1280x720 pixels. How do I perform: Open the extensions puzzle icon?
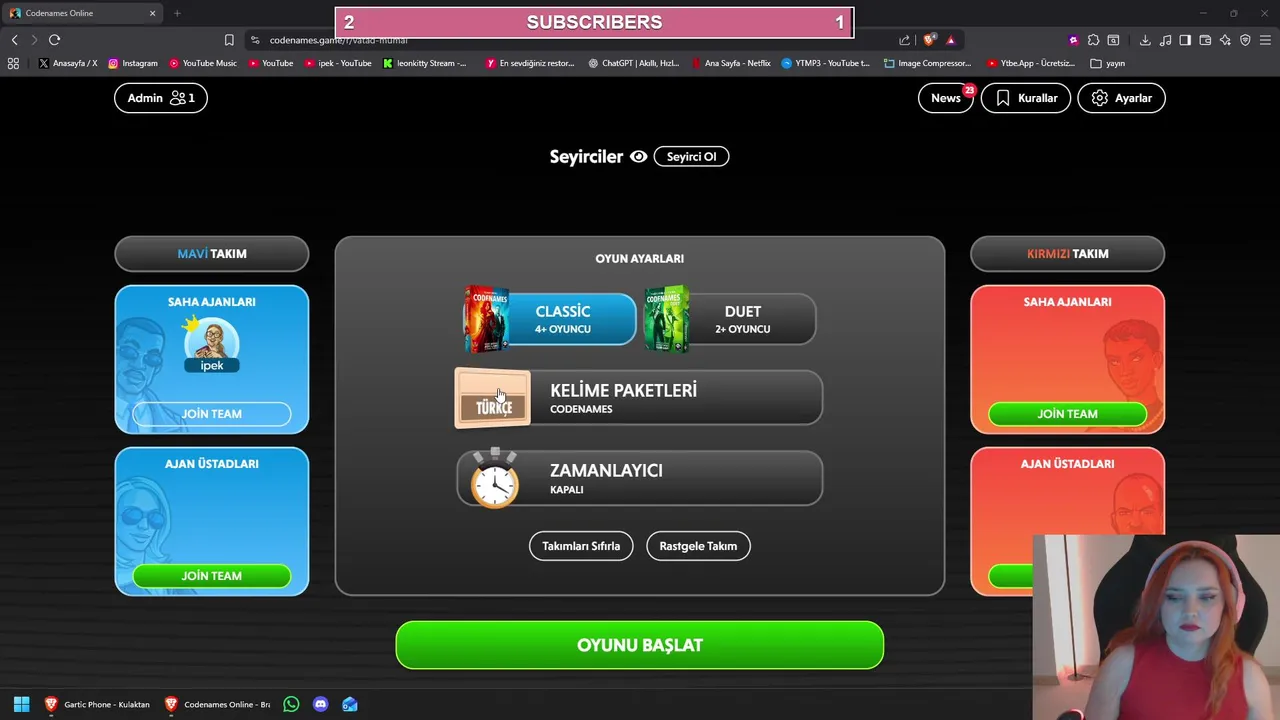click(1093, 40)
